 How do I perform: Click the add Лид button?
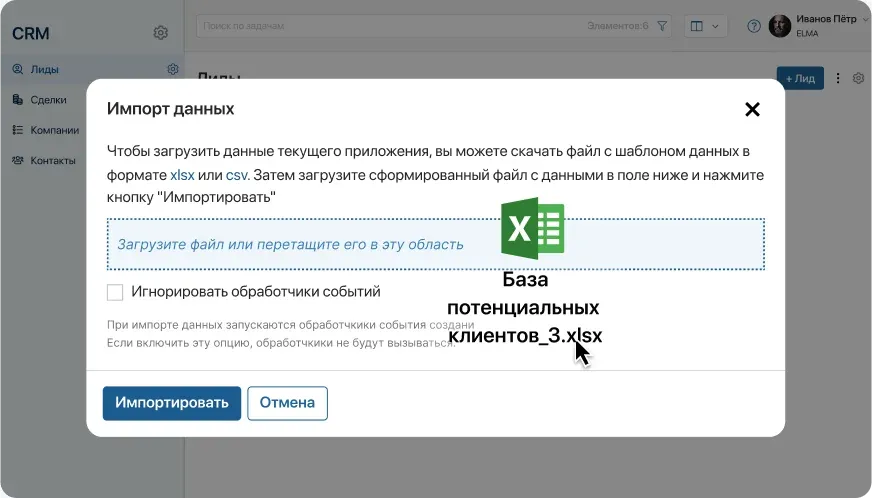(800, 78)
